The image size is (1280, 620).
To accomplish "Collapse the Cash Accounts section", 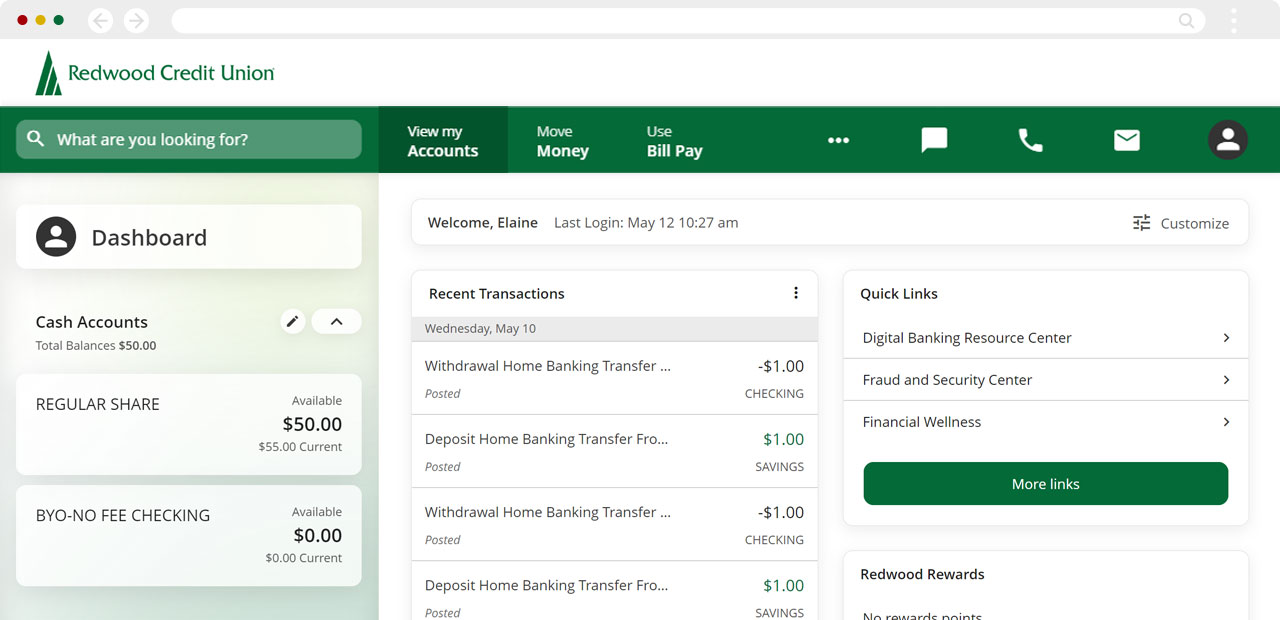I will point(336,321).
